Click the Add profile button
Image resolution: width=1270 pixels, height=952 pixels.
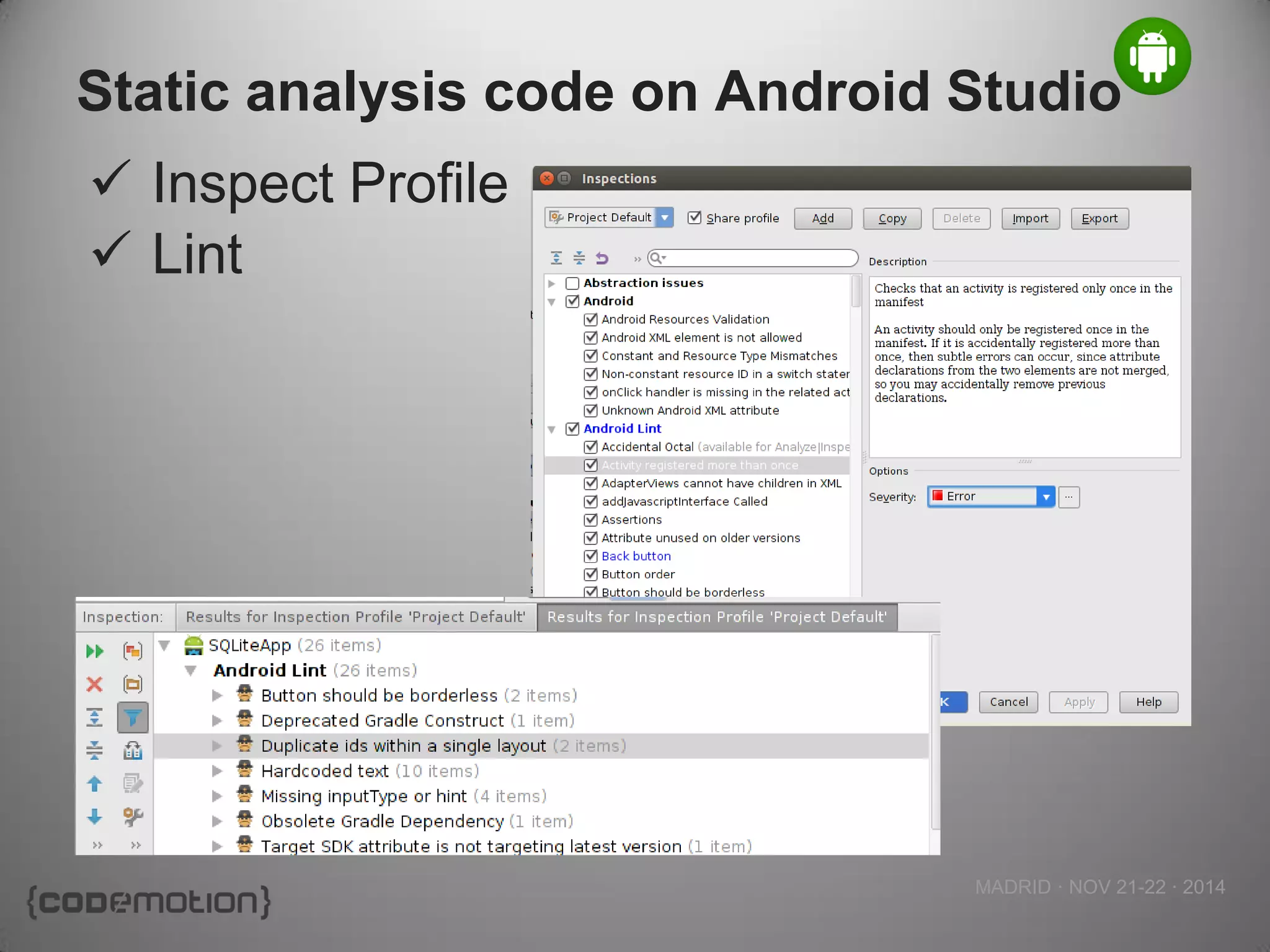coord(823,218)
